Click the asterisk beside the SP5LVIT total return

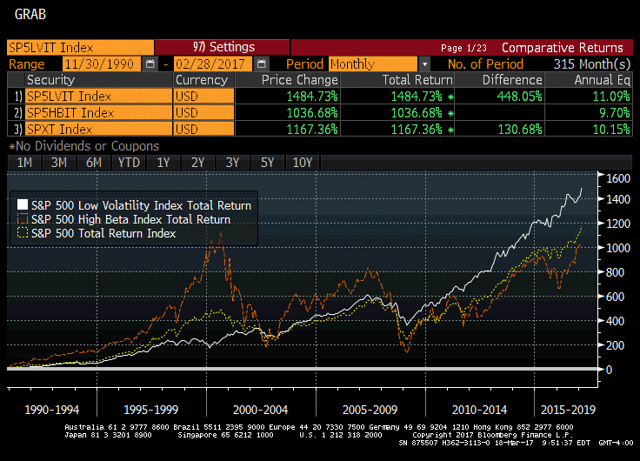click(450, 97)
